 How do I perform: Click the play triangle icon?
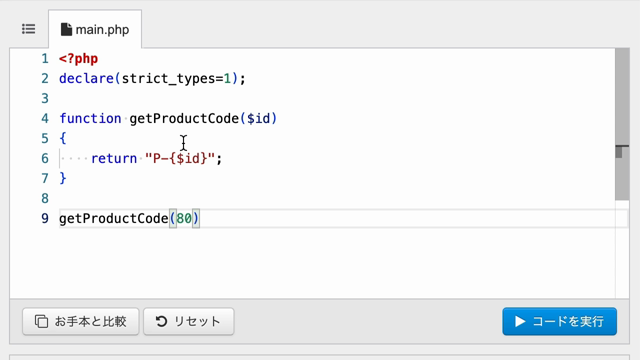520,321
